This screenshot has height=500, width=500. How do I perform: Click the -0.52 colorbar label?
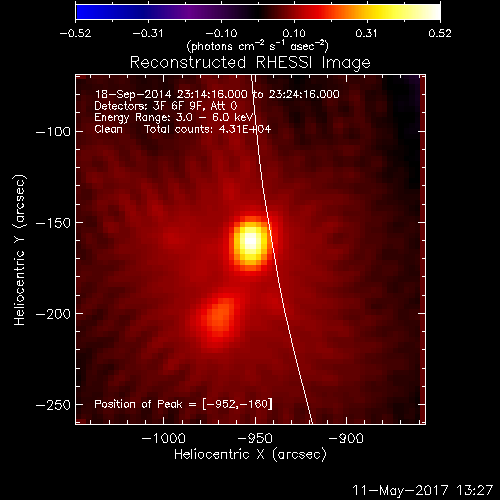pyautogui.click(x=75, y=33)
